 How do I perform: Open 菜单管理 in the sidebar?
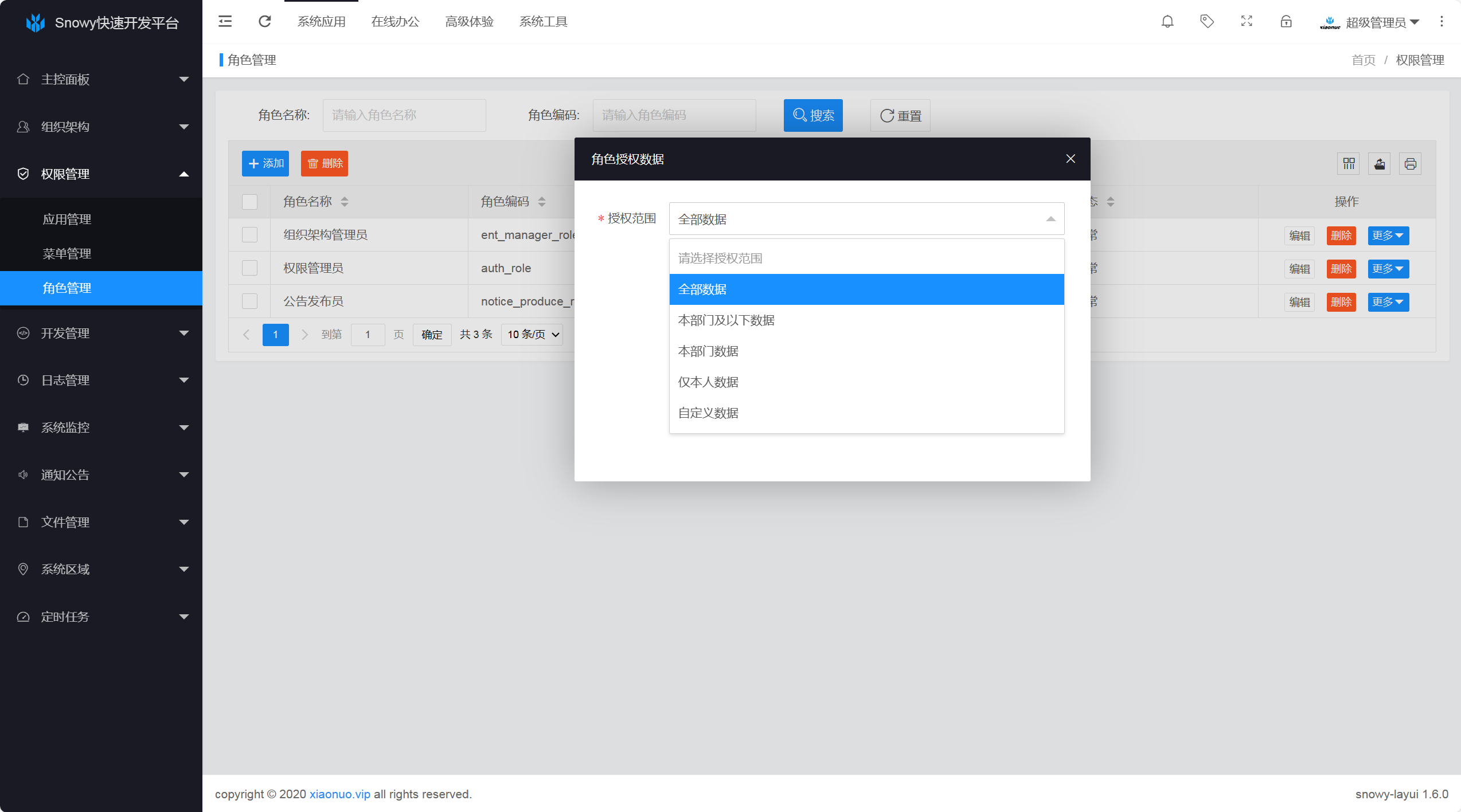pyautogui.click(x=67, y=253)
